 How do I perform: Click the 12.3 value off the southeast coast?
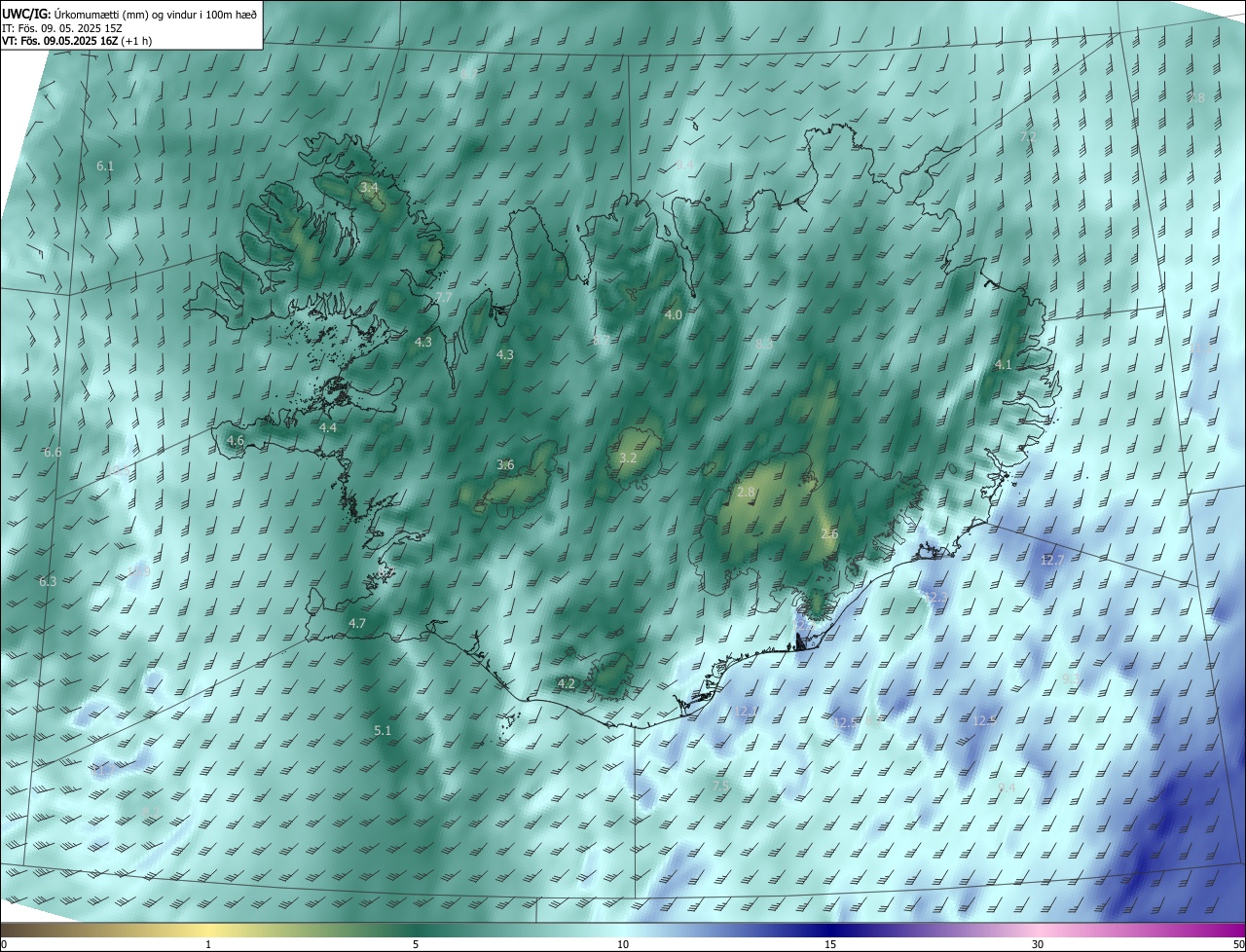(x=935, y=597)
